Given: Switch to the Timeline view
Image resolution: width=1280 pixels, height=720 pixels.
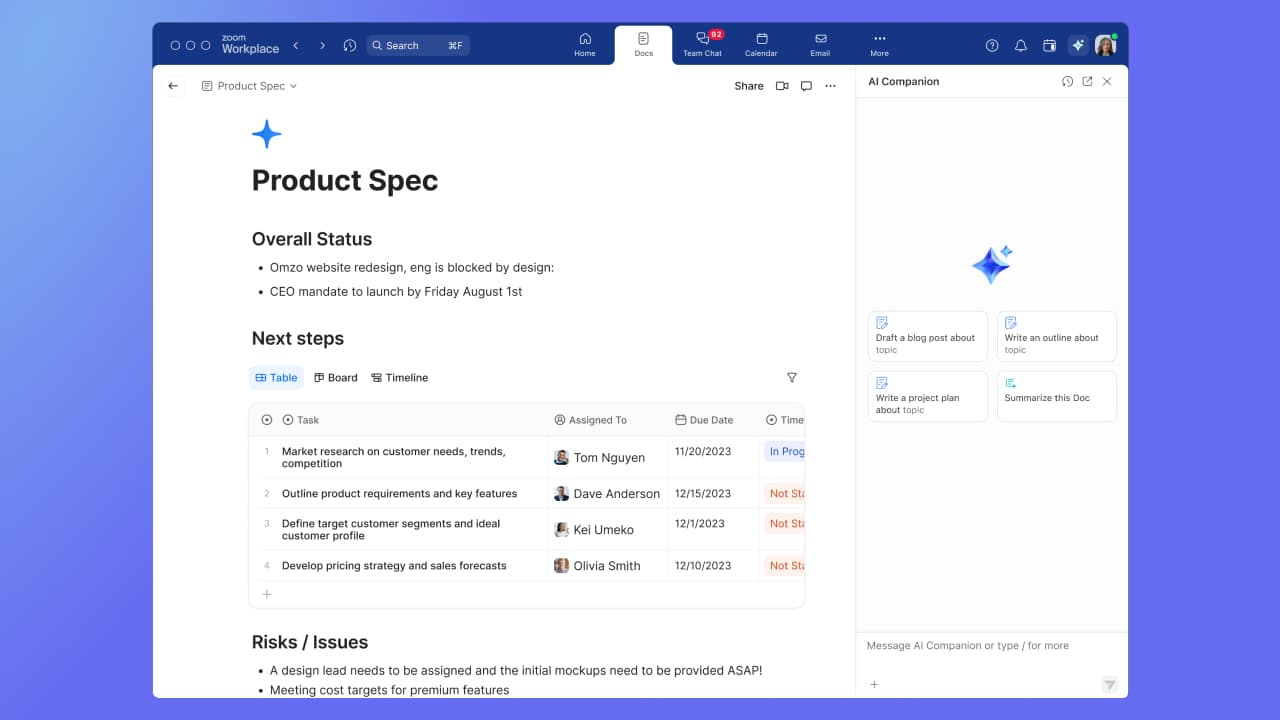Looking at the screenshot, I should (x=399, y=378).
